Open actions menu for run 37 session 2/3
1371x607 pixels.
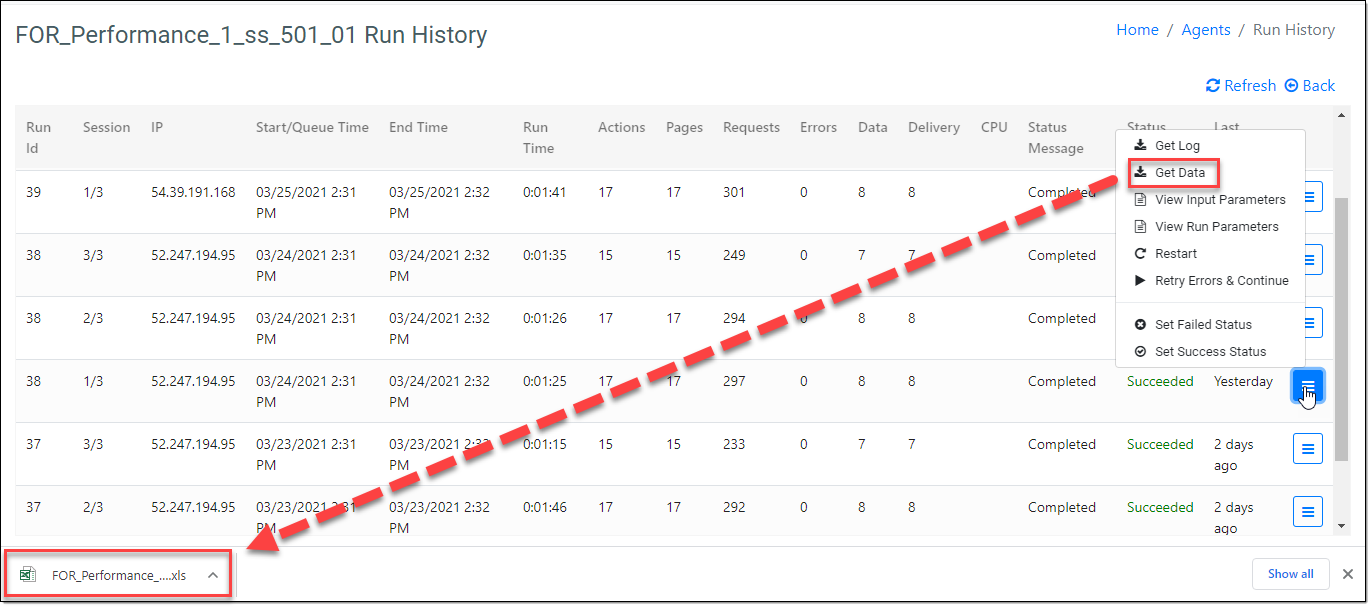click(x=1308, y=512)
